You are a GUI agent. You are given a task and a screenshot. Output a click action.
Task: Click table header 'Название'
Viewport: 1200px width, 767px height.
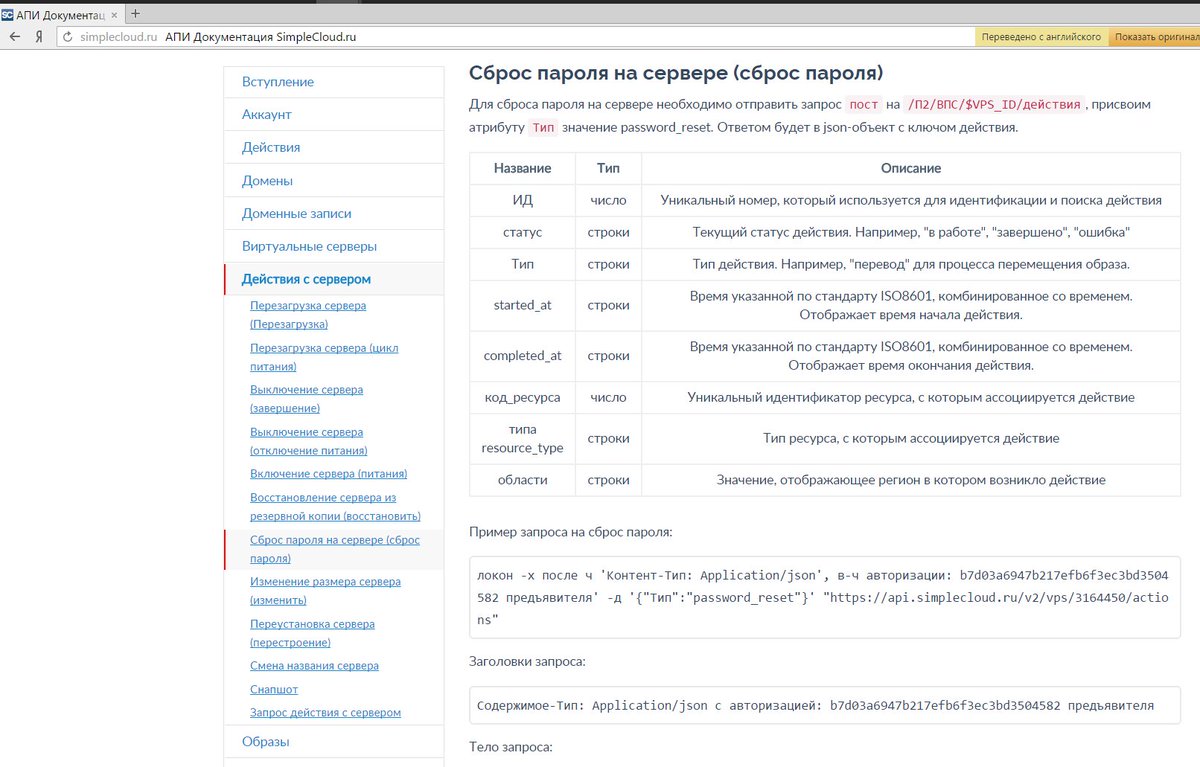[x=522, y=168]
